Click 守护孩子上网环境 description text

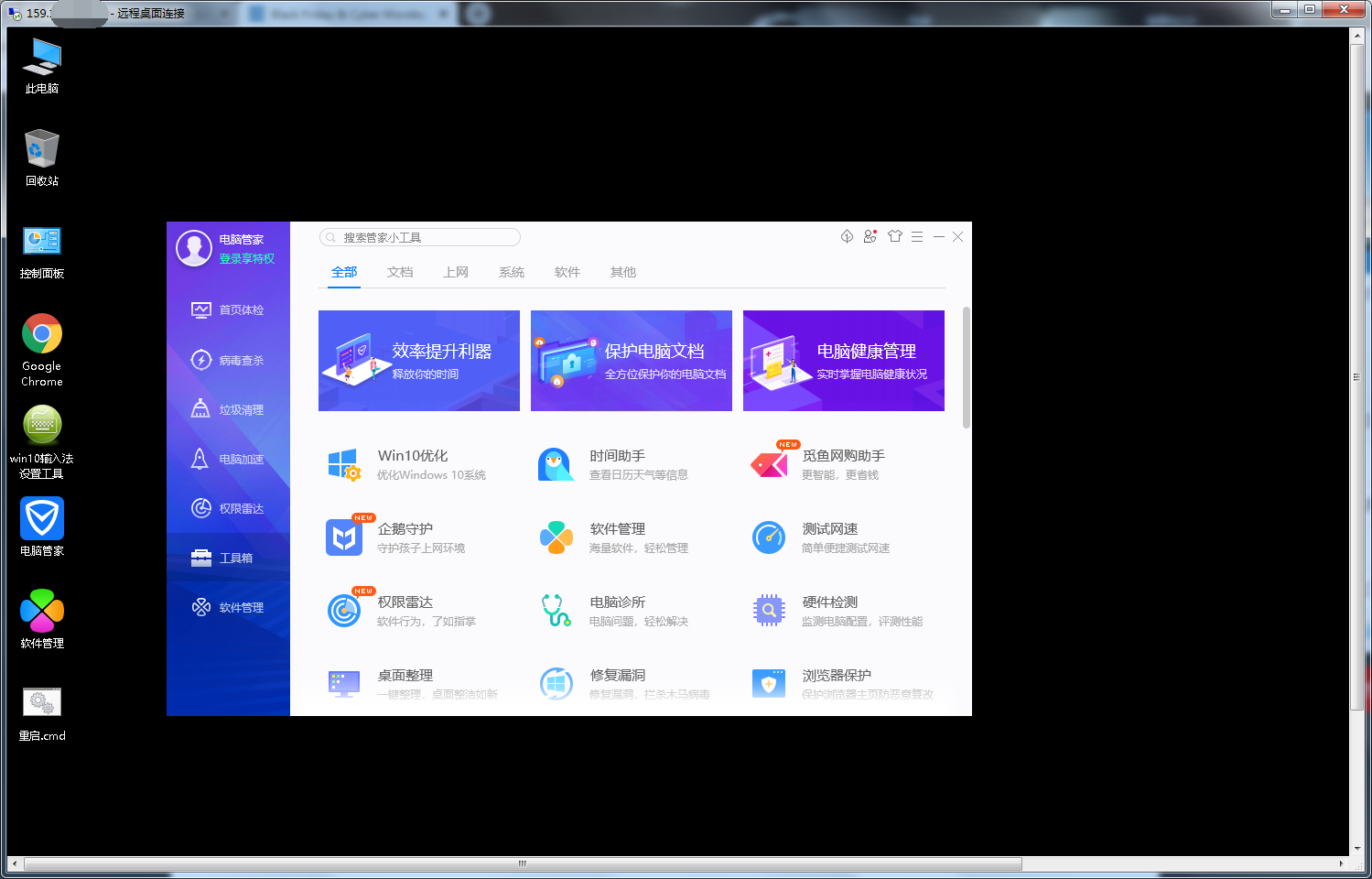421,548
